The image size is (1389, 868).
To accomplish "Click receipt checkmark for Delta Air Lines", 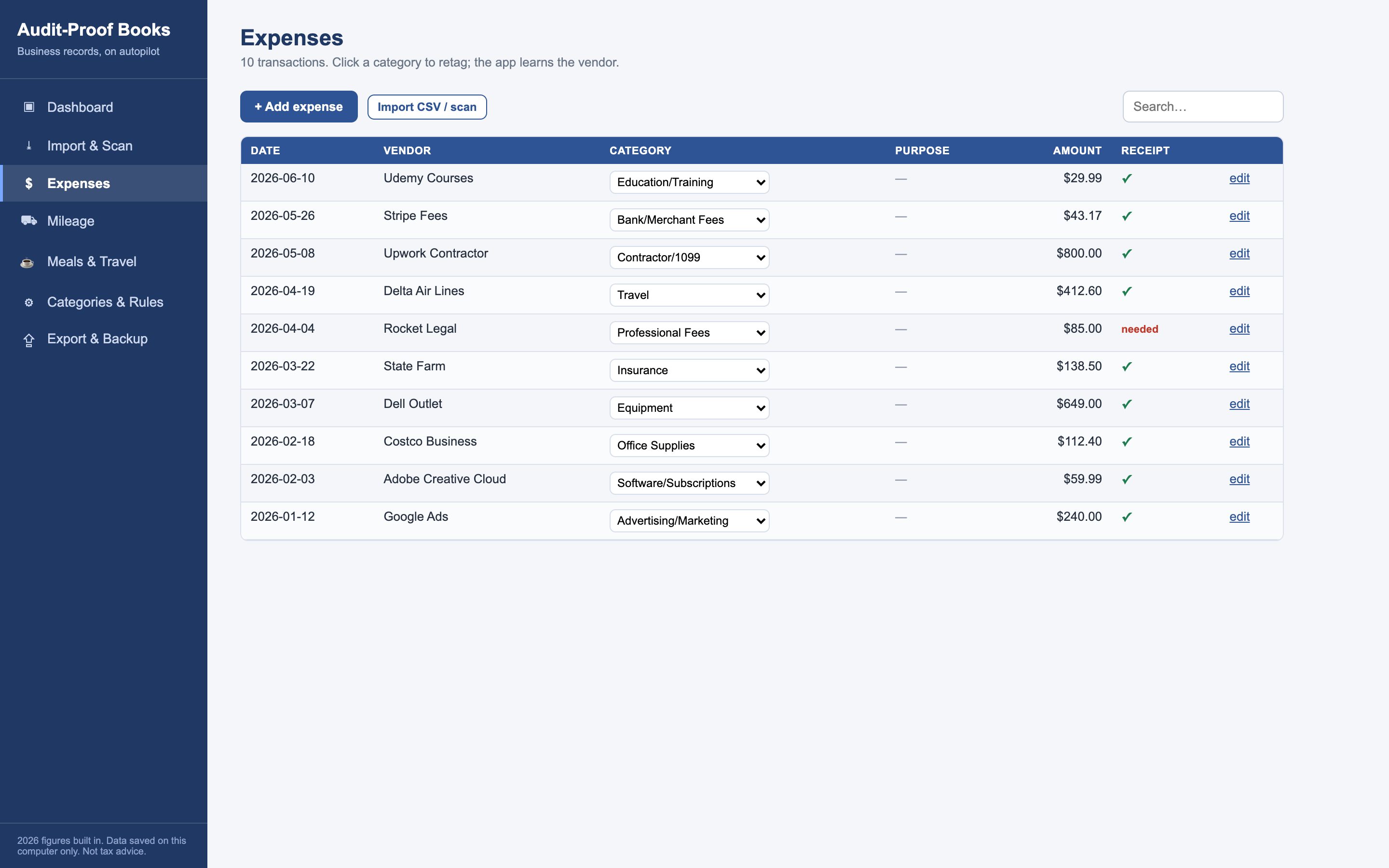I will click(x=1127, y=291).
